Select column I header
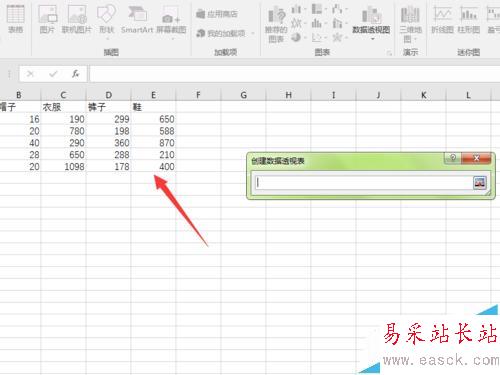Screen dimensions: 500x375 click(333, 95)
